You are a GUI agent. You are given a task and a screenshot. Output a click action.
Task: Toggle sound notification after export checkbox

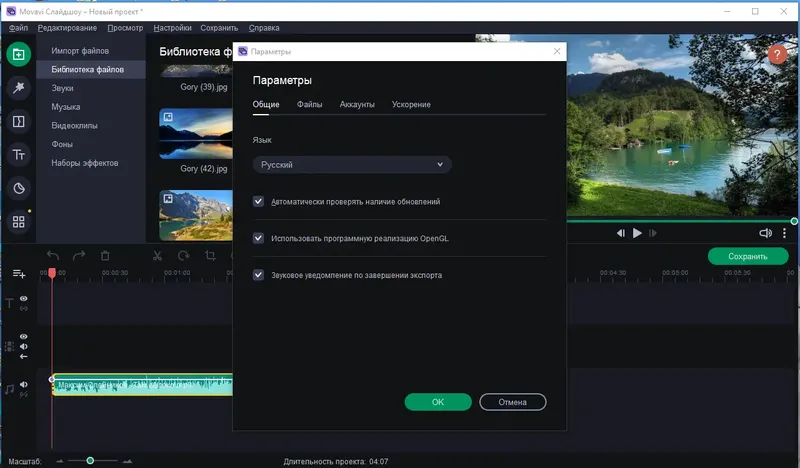pyautogui.click(x=259, y=275)
